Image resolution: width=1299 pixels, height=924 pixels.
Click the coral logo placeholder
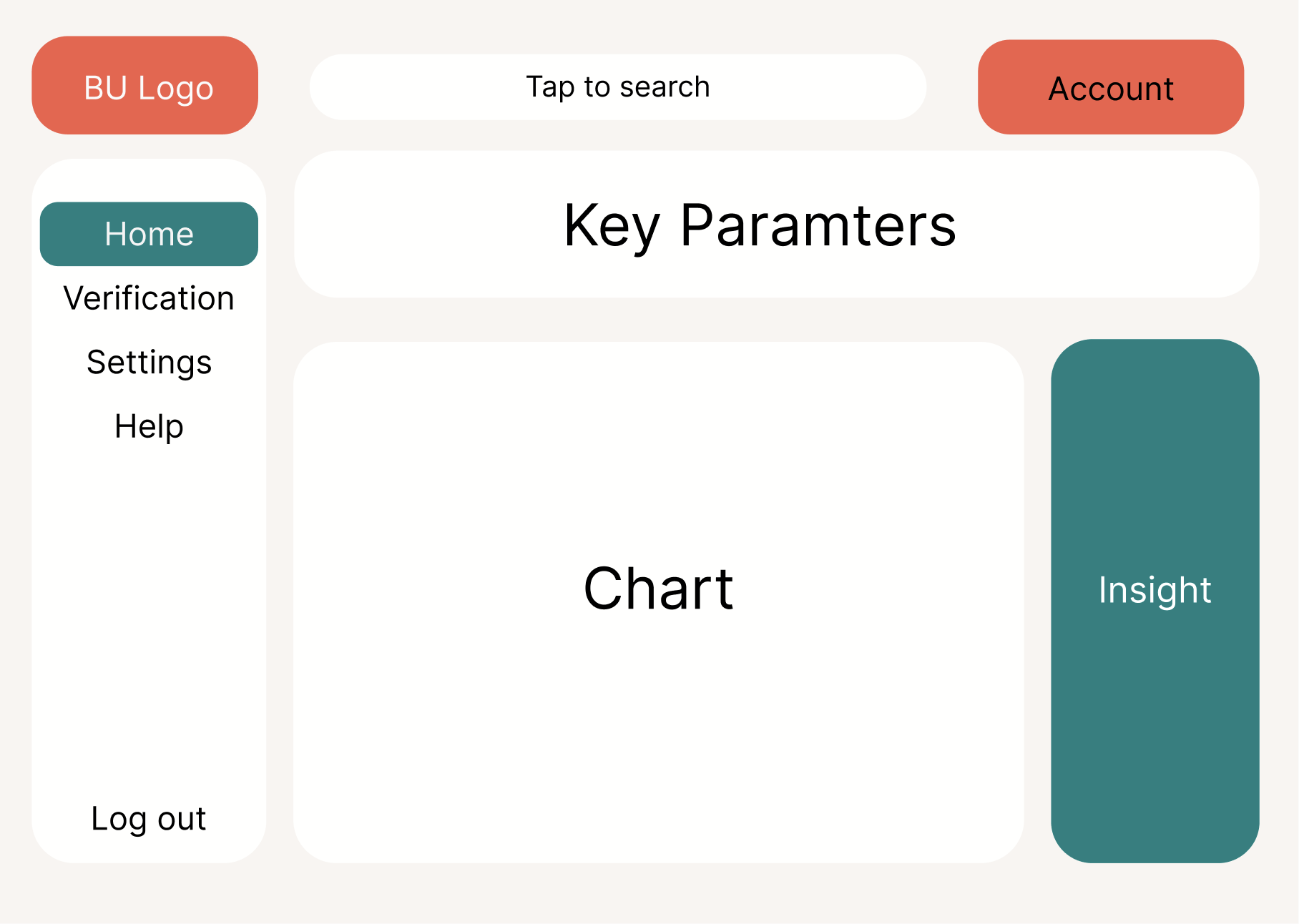pos(145,85)
